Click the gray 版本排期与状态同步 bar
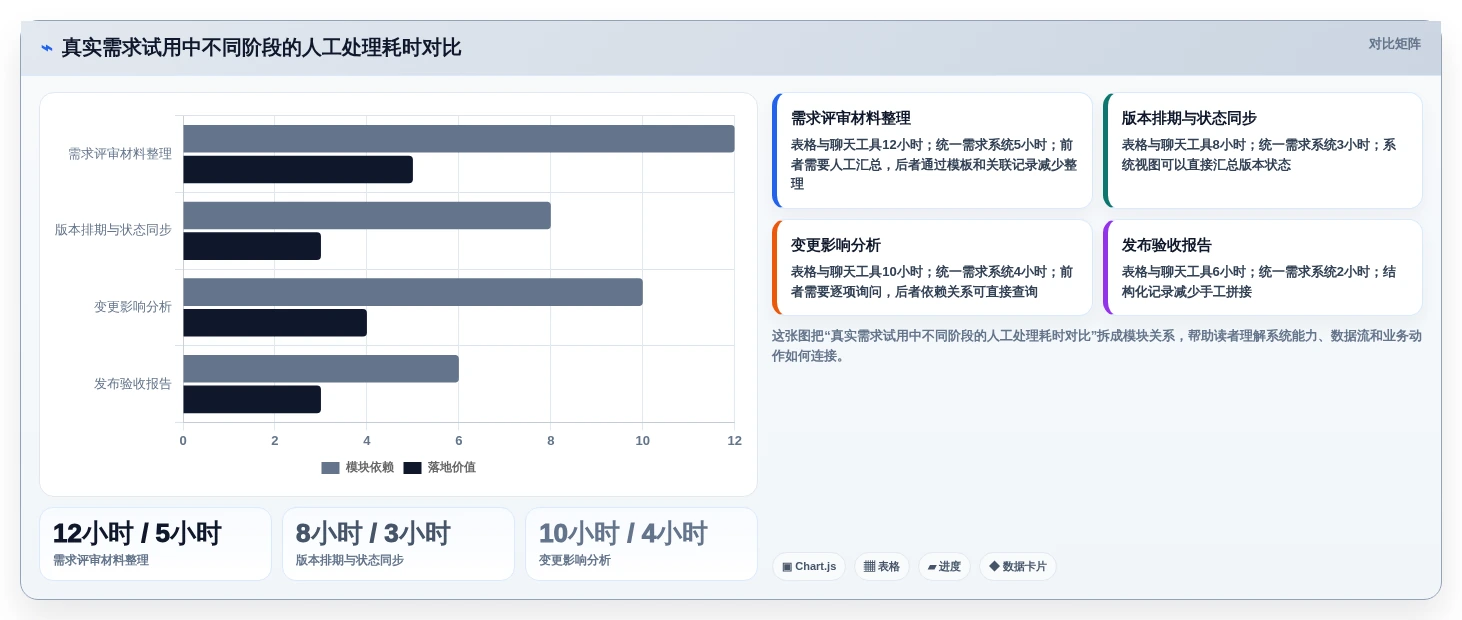This screenshot has height=620, width=1462. pos(367,215)
